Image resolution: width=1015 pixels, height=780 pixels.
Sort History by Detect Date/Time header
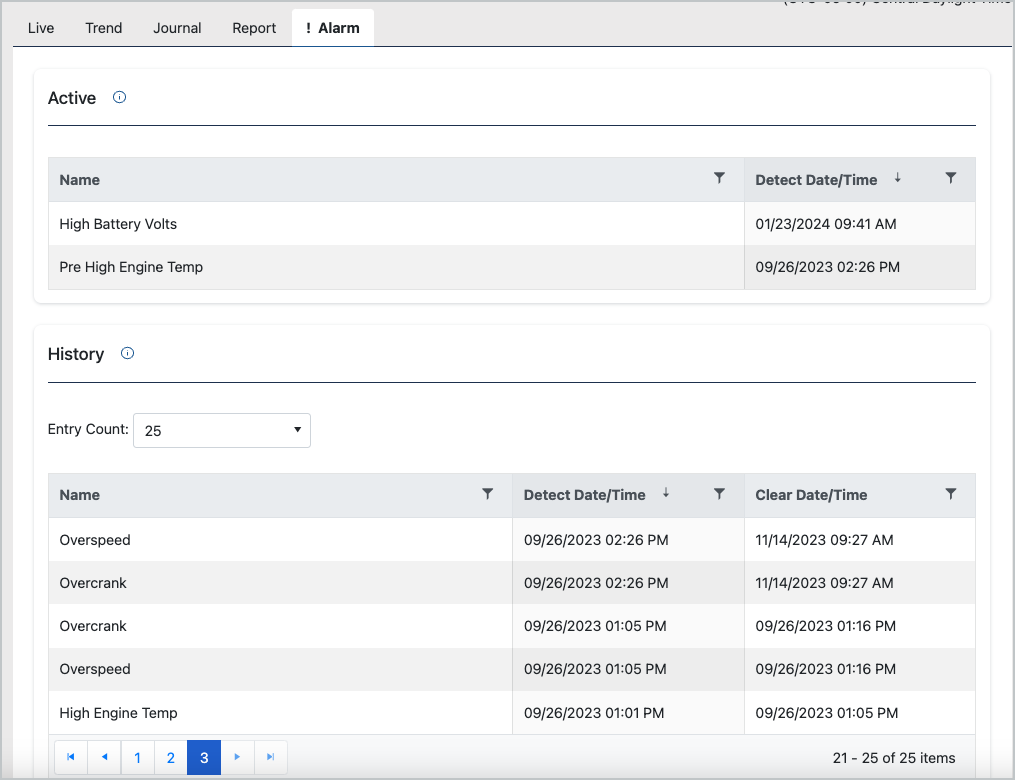(585, 495)
